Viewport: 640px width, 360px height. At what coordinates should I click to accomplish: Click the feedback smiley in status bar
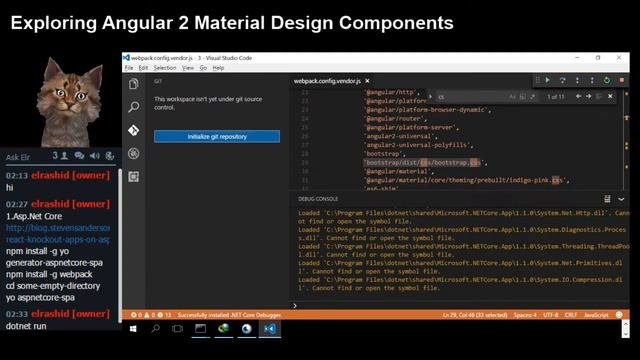[619, 315]
